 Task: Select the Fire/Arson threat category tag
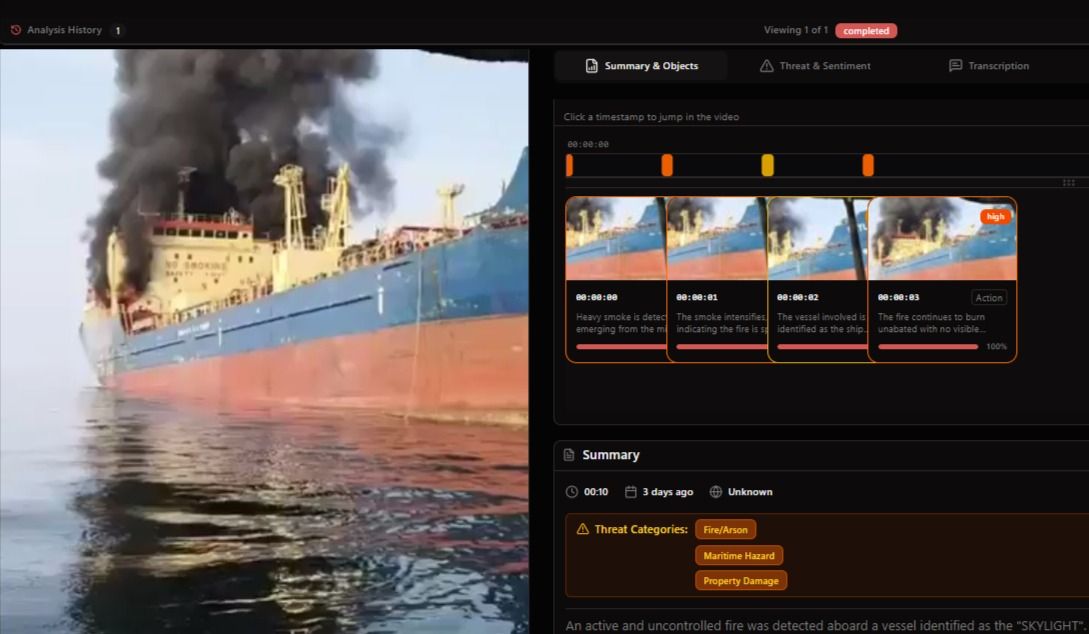point(726,529)
